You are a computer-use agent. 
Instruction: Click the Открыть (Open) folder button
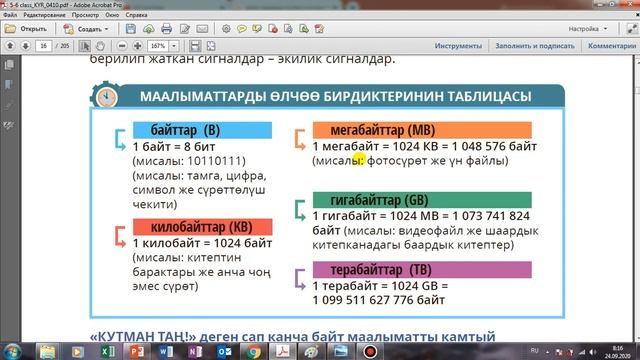coord(26,29)
